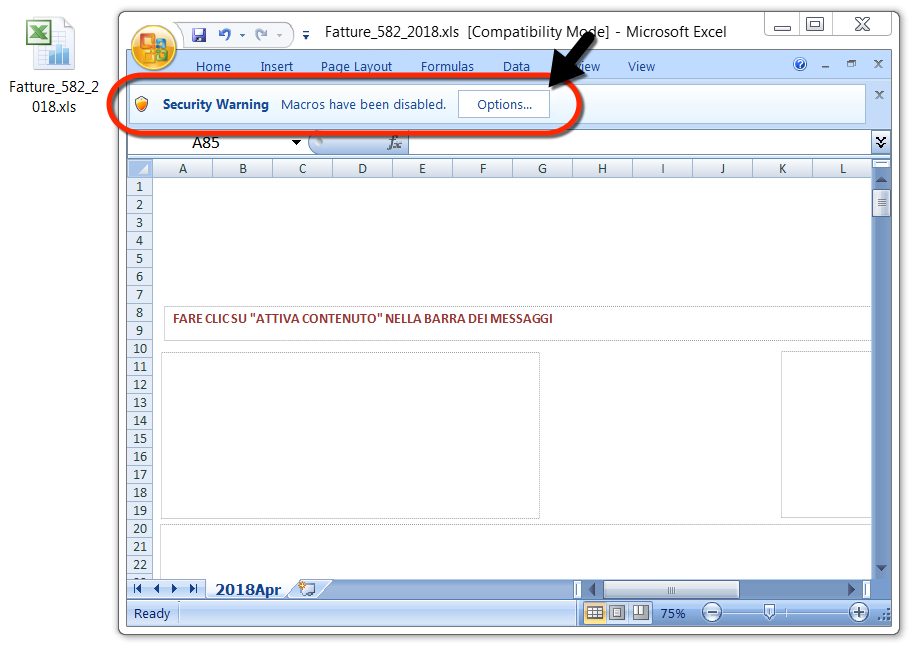This screenshot has height=648, width=912.
Task: Click the vertical scrollbar down arrow
Action: pyautogui.click(x=881, y=568)
